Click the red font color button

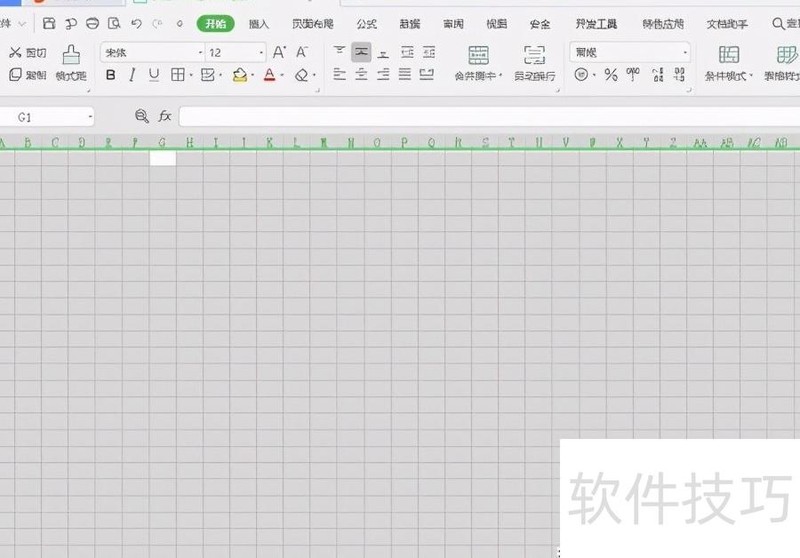269,74
